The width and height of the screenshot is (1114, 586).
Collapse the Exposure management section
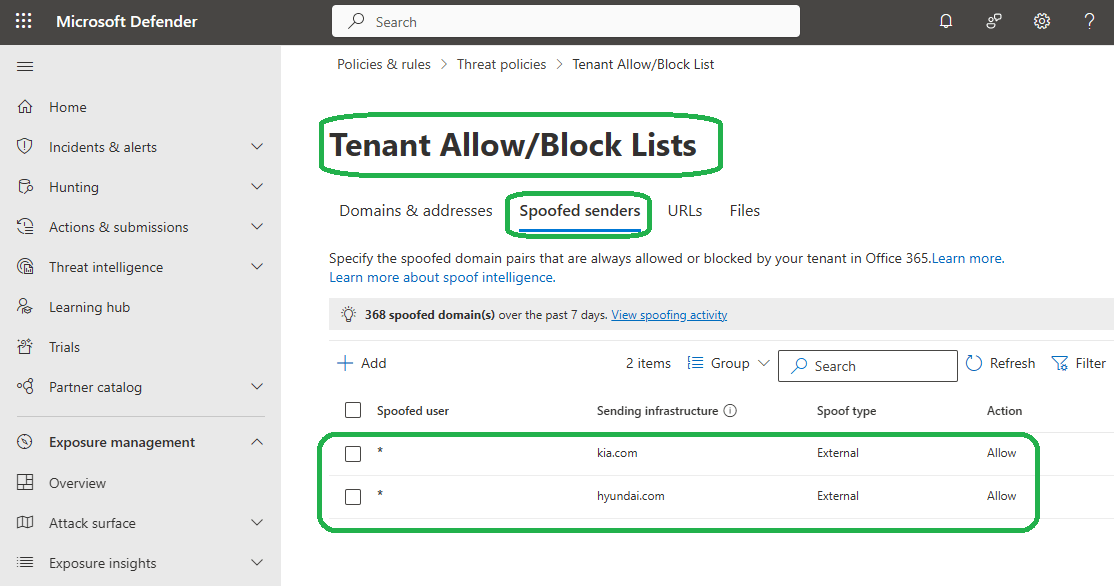[257, 442]
